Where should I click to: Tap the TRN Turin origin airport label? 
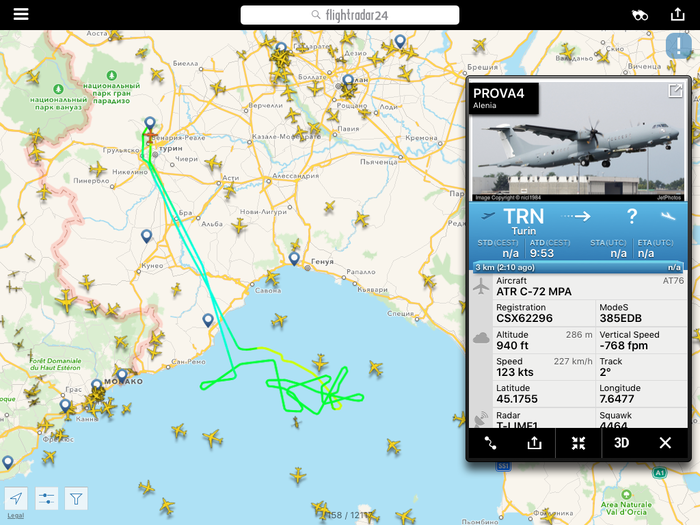[524, 221]
